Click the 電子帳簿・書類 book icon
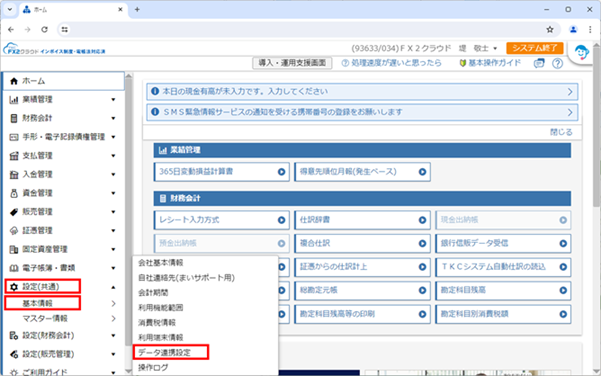Viewport: 601px width, 376px height. click(x=14, y=268)
